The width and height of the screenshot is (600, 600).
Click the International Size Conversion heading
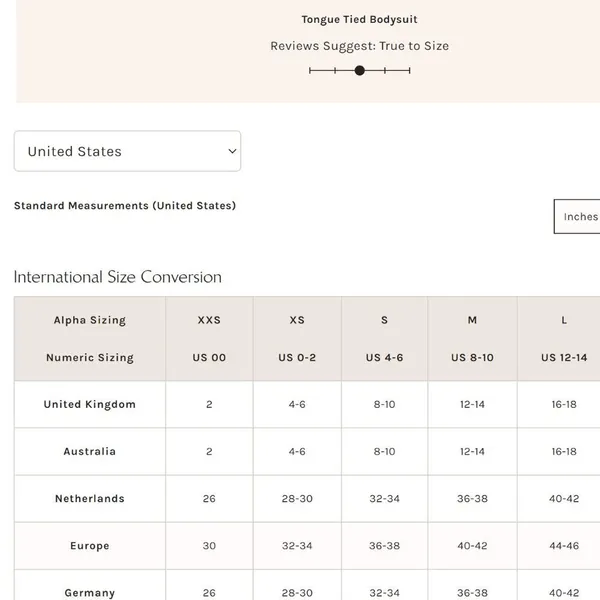pos(118,277)
